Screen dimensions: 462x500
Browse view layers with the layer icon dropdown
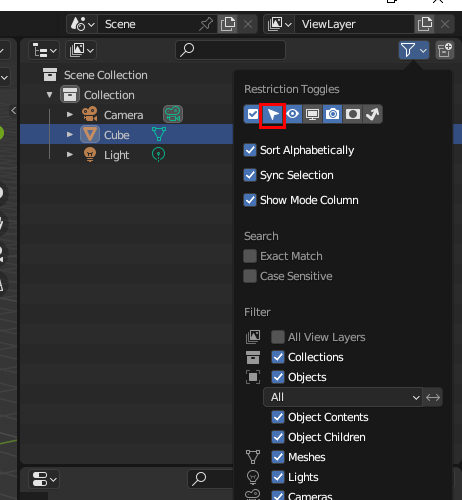279,24
